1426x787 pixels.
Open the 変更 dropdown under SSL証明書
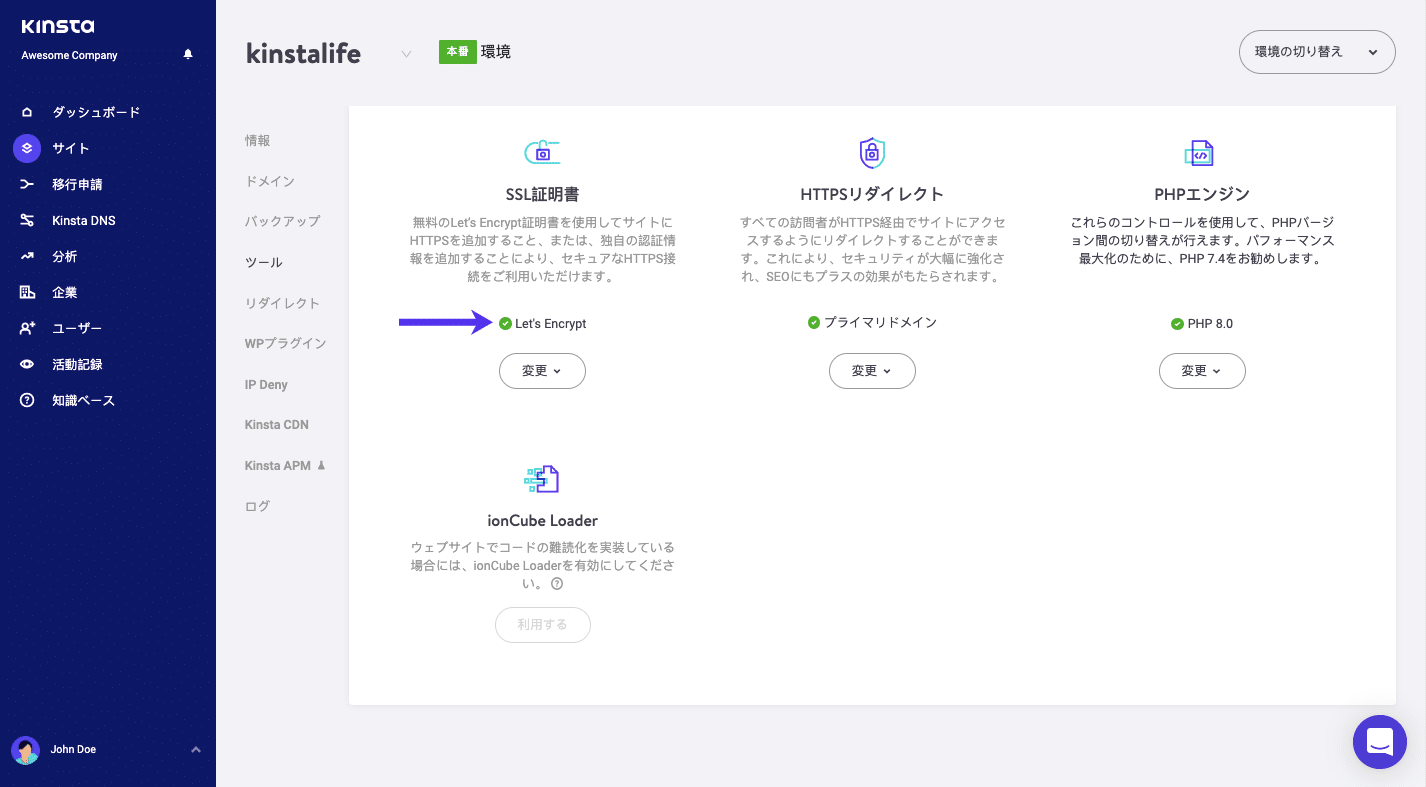click(x=542, y=370)
